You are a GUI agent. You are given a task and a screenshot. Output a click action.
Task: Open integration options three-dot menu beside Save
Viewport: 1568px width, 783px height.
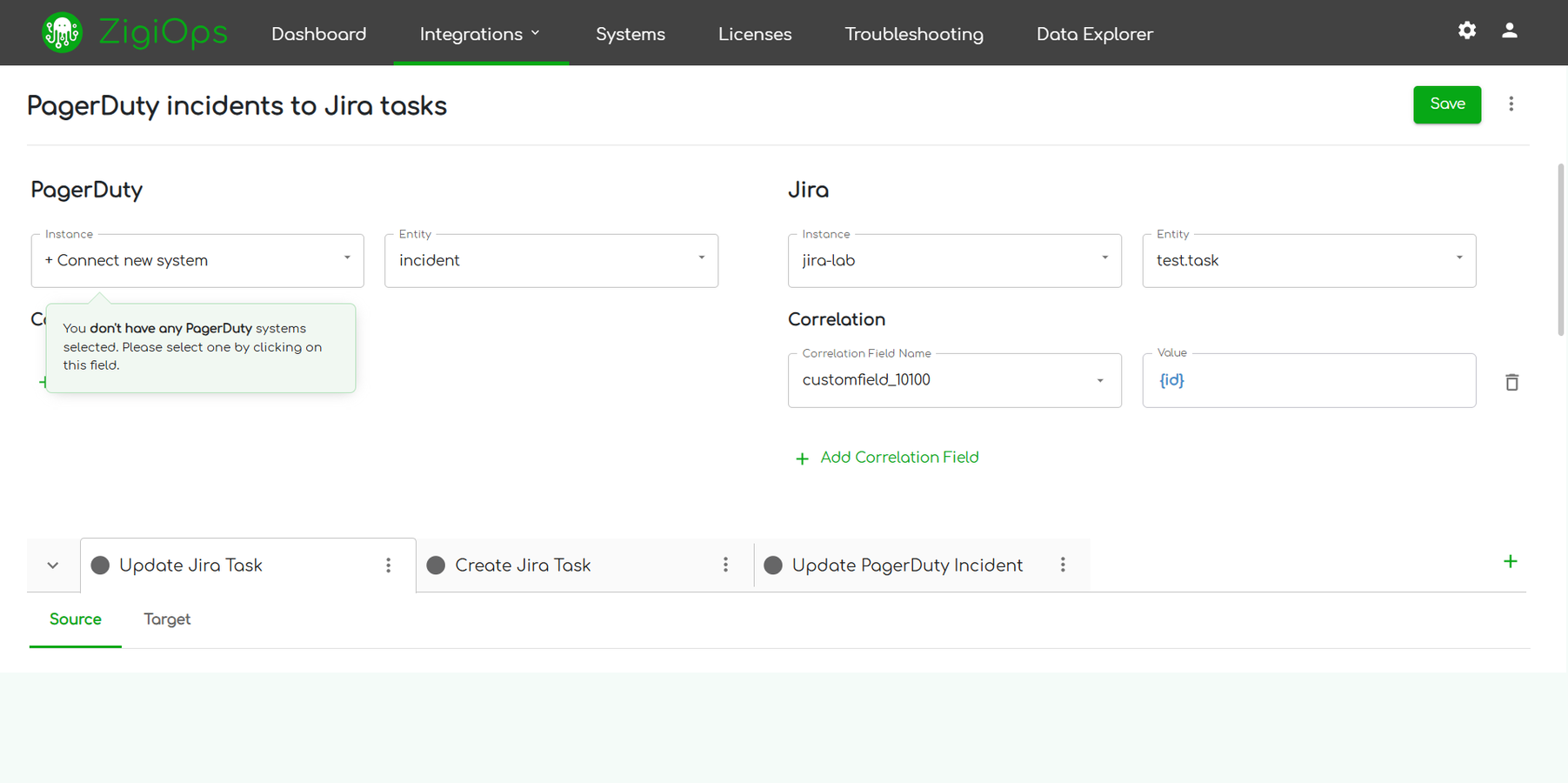(1511, 104)
